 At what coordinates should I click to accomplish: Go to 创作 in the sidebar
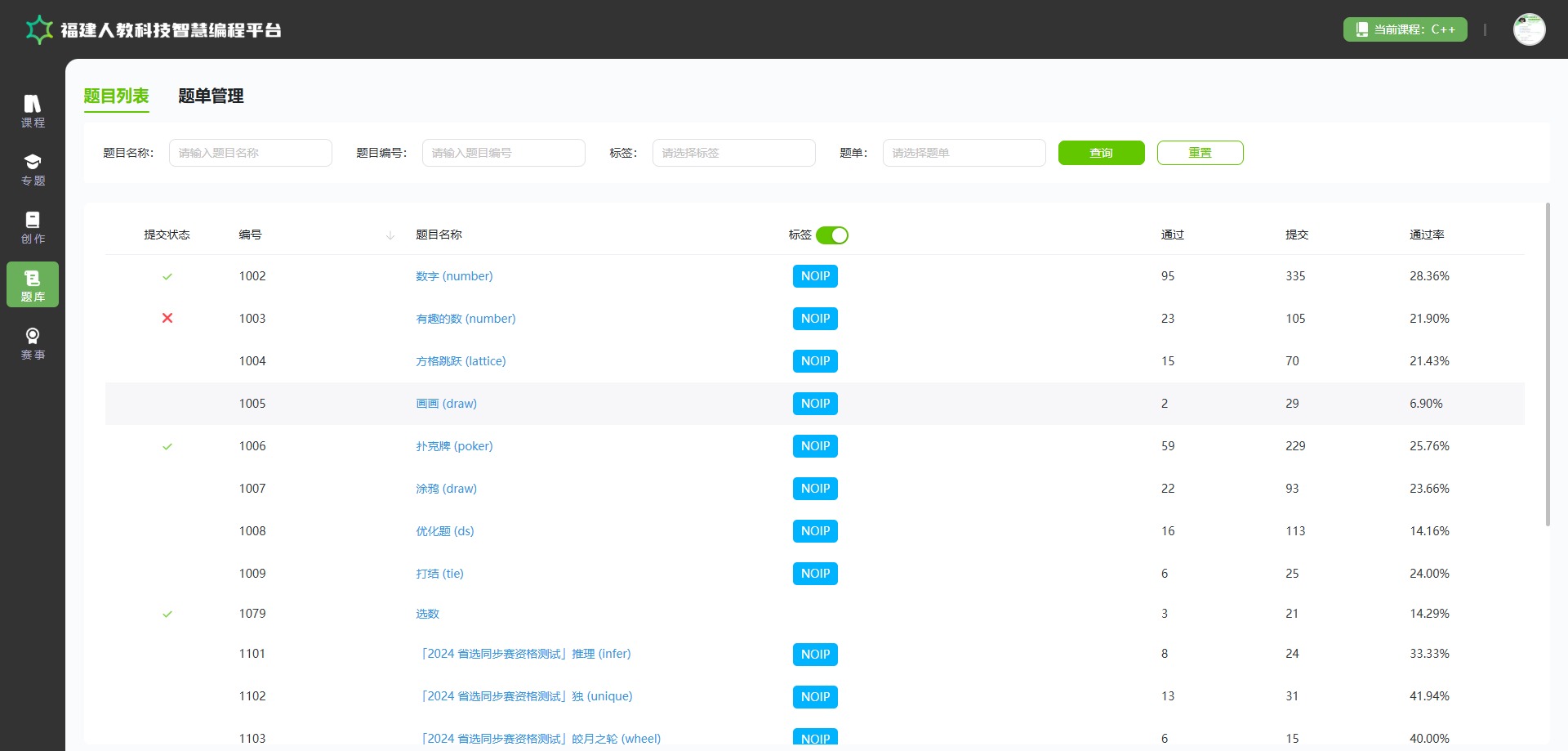click(x=33, y=227)
